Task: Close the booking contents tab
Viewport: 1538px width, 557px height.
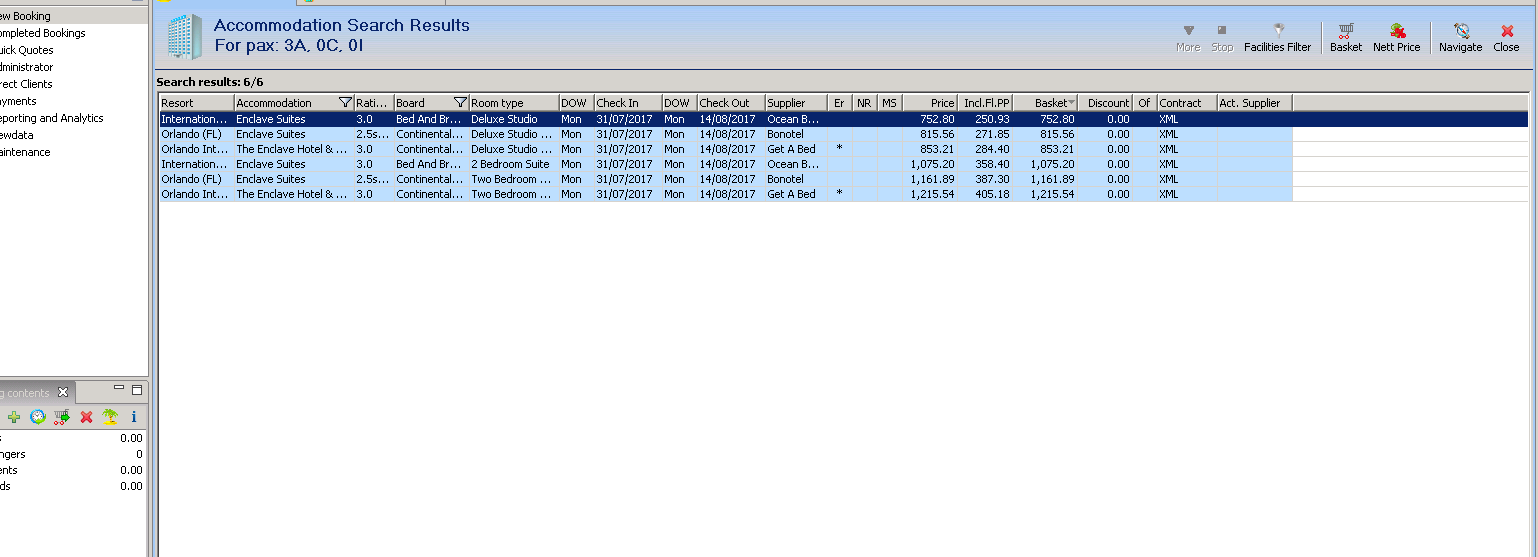Action: [x=62, y=392]
